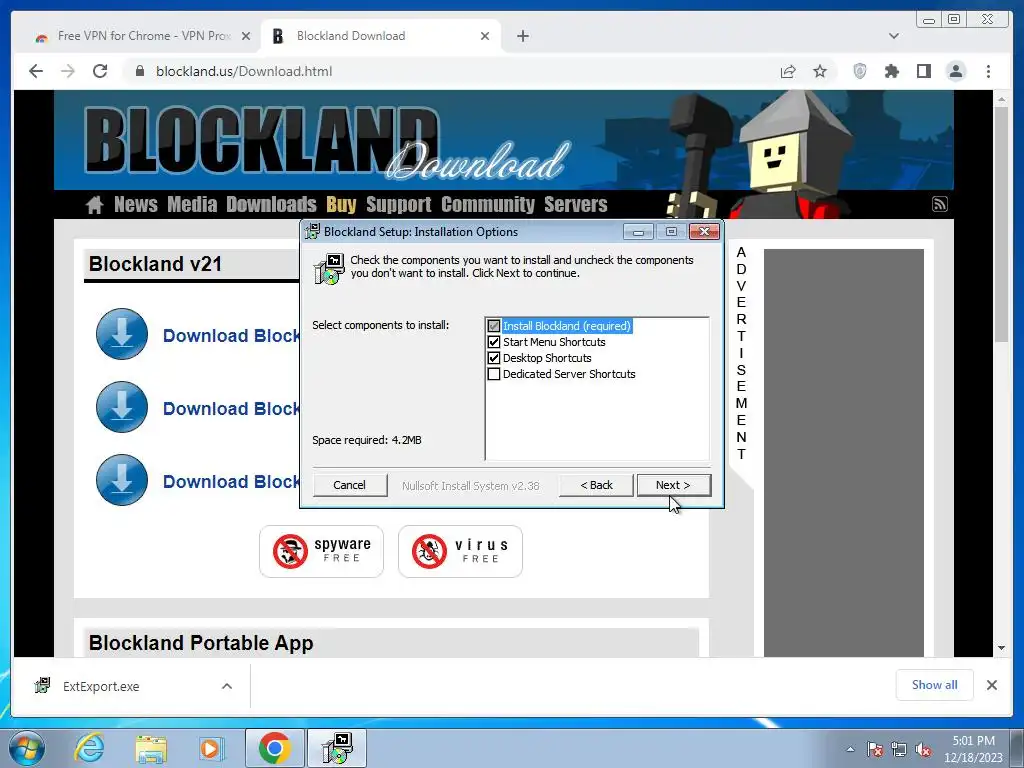Close the Free VPN for Chrome tab
1024x768 pixels.
[x=246, y=36]
